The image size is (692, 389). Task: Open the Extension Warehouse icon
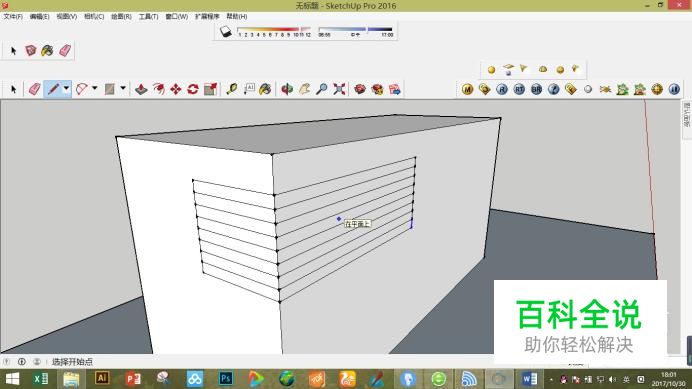(377, 89)
